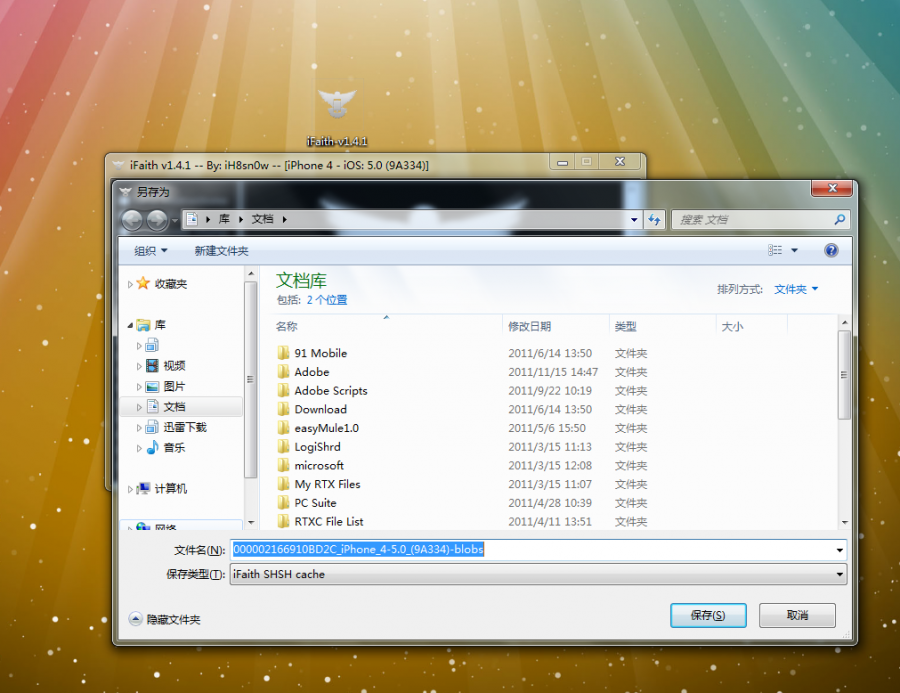Viewport: 900px width, 693px height.
Task: Open the 文件夹 arrange-by dropdown
Action: coord(796,289)
